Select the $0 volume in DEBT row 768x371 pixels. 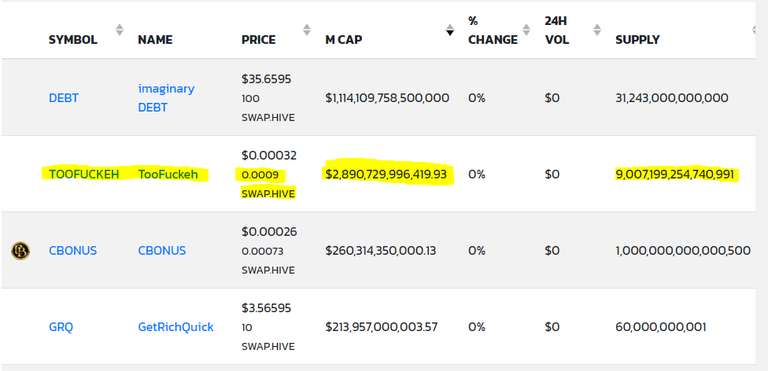pyautogui.click(x=552, y=98)
